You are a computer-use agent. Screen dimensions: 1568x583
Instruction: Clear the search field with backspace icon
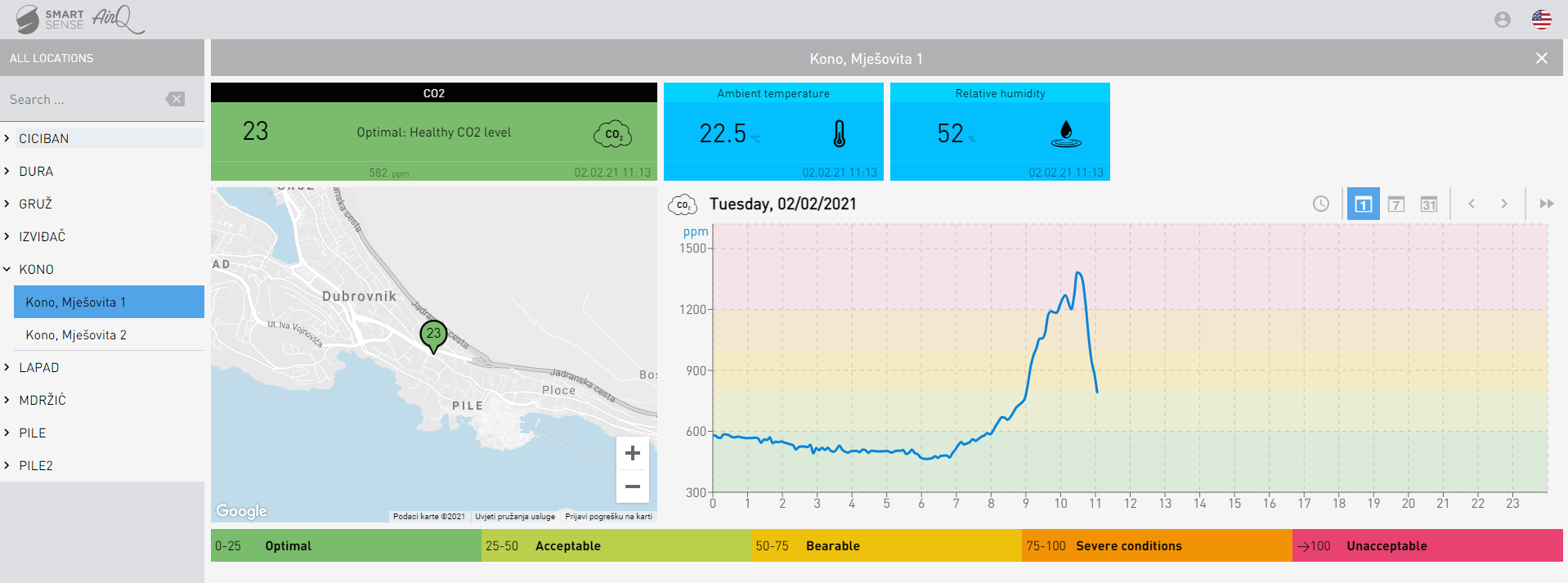[x=175, y=99]
